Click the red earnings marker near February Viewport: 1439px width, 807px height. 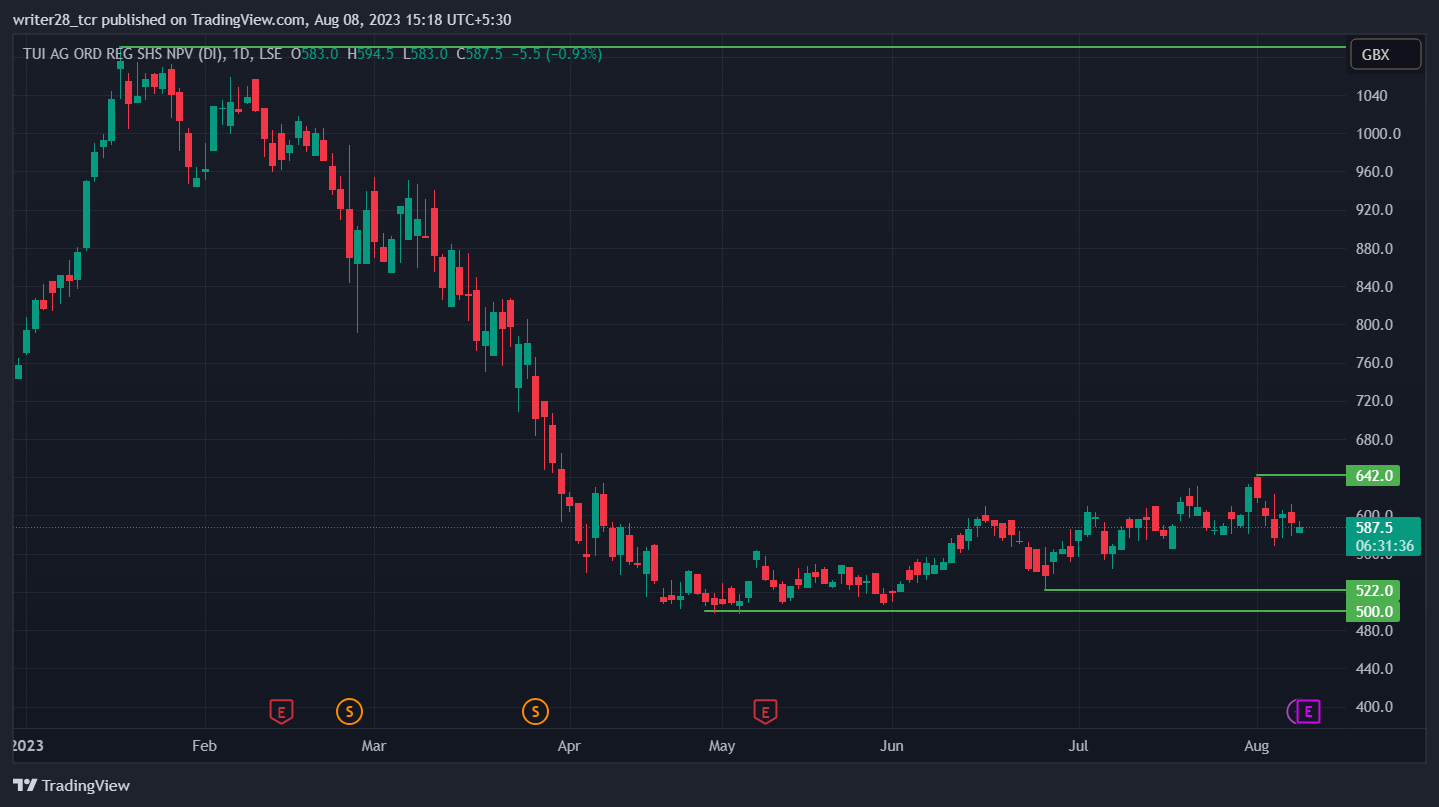[281, 712]
